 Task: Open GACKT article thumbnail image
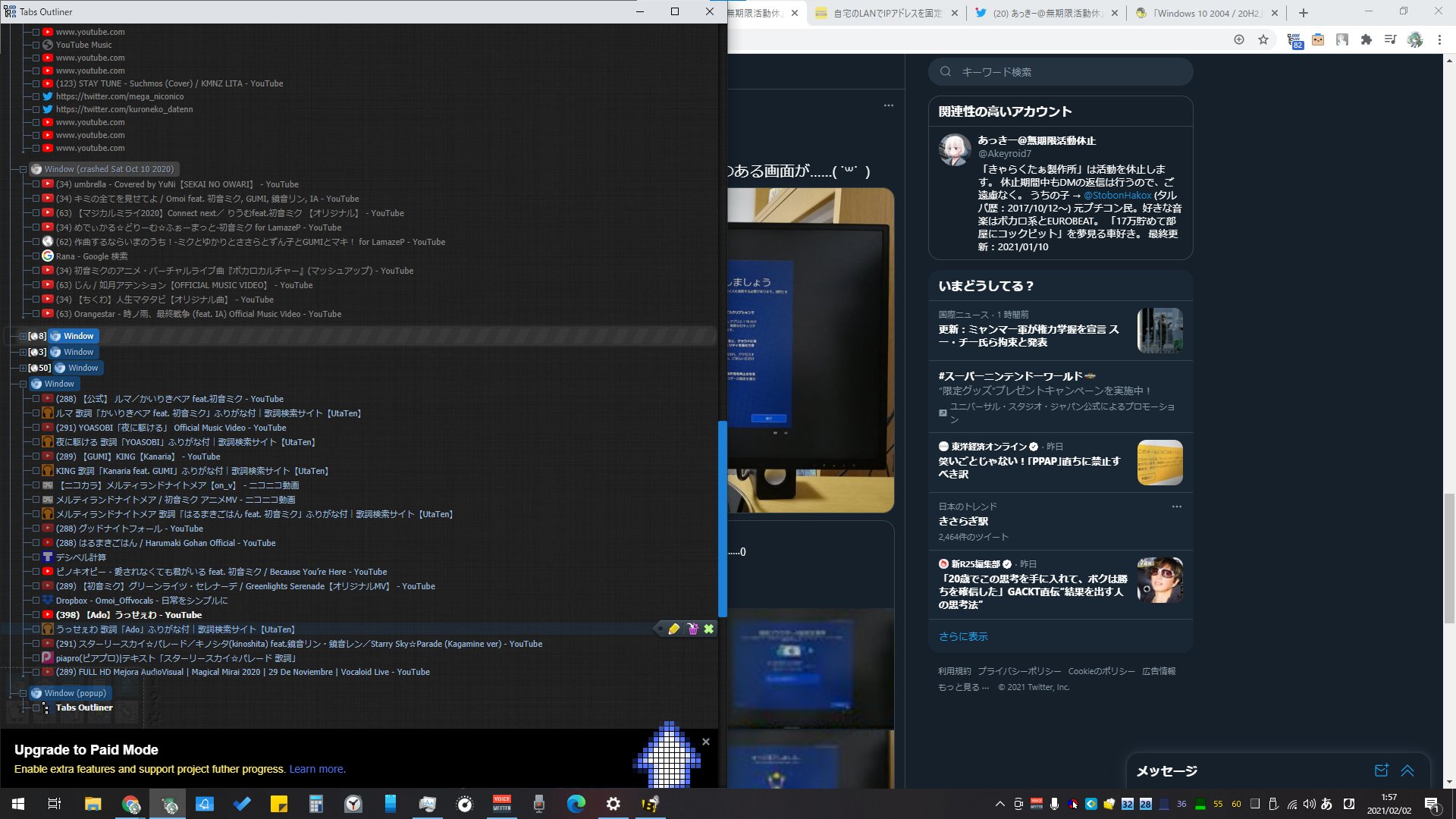coord(1160,580)
